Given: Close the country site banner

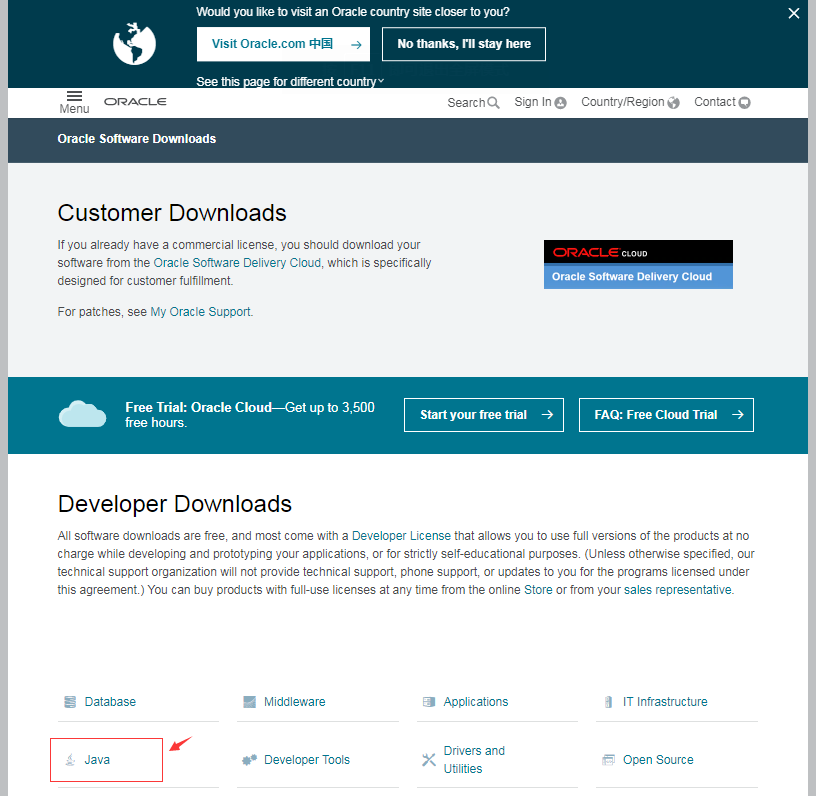Looking at the screenshot, I should (793, 14).
